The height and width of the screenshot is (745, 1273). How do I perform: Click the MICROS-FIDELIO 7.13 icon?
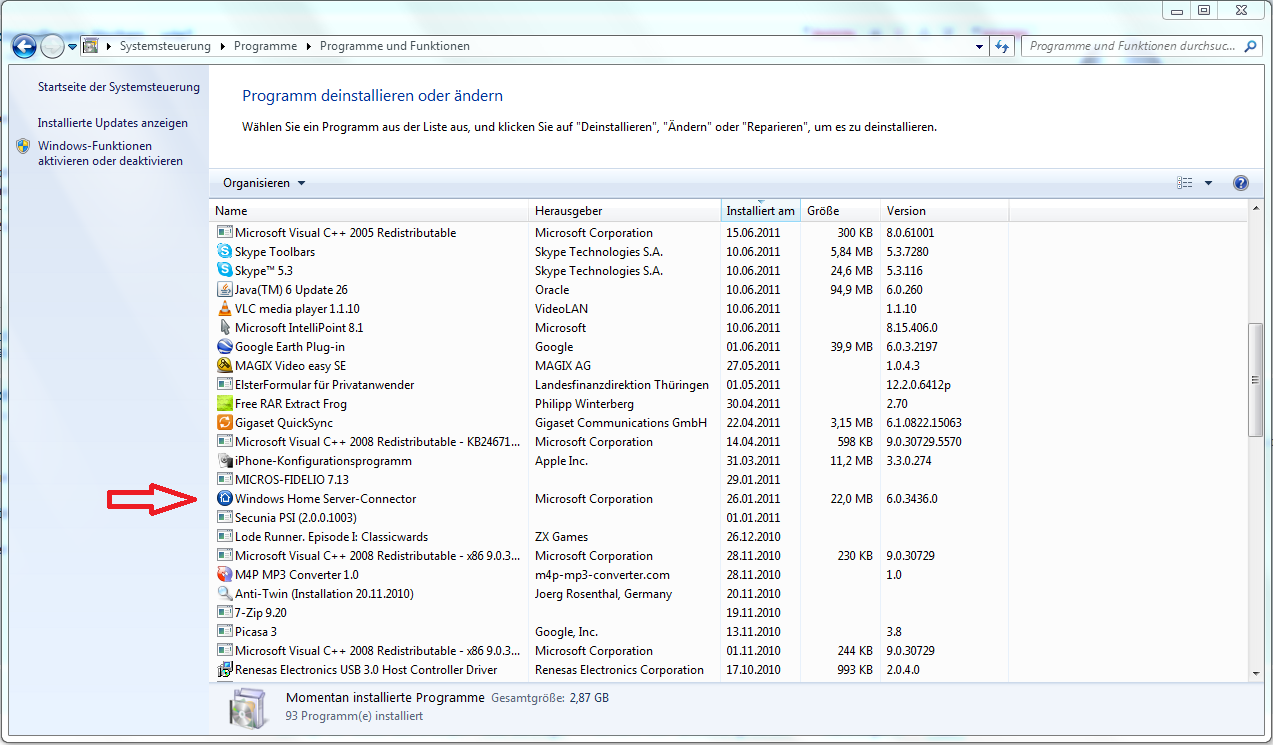[225, 480]
